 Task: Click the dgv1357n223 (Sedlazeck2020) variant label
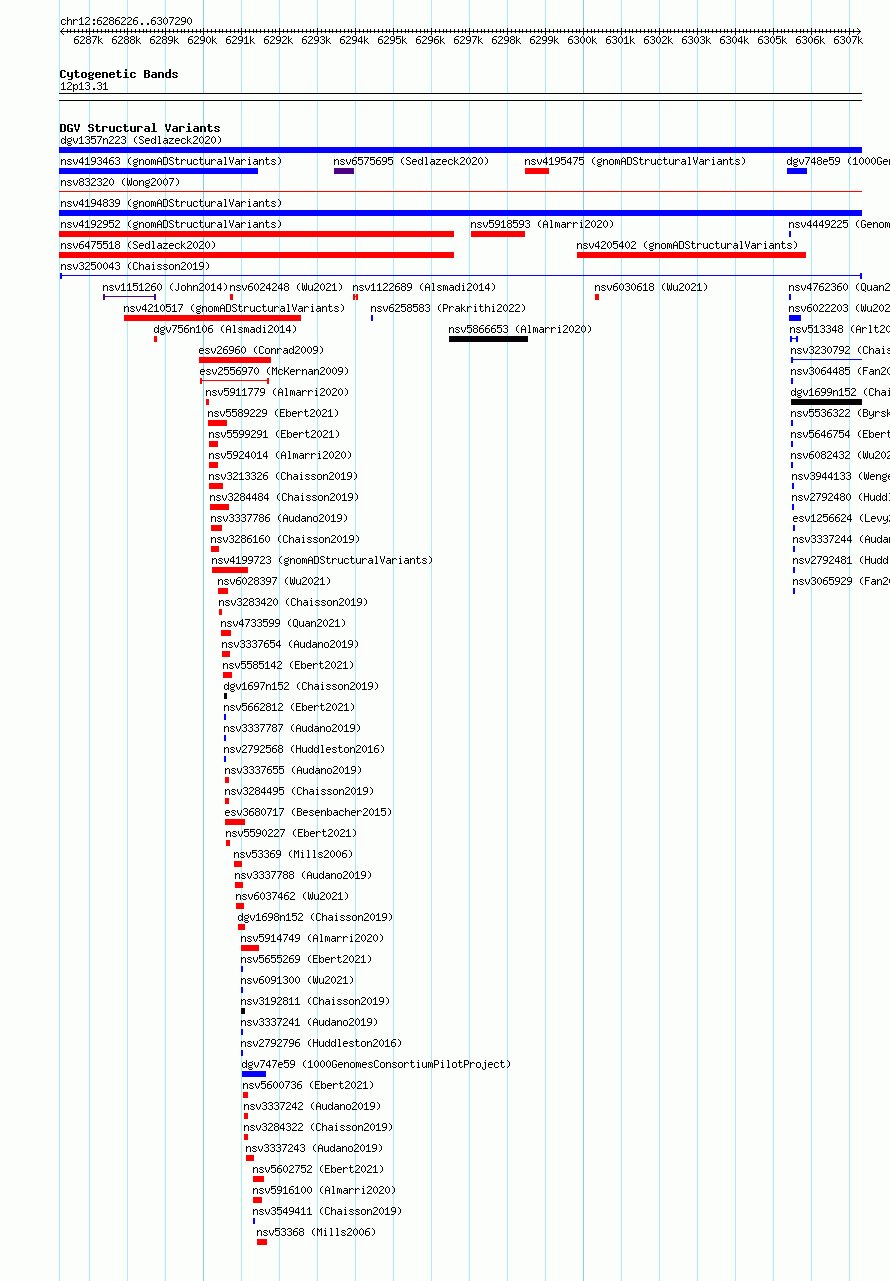pyautogui.click(x=140, y=140)
